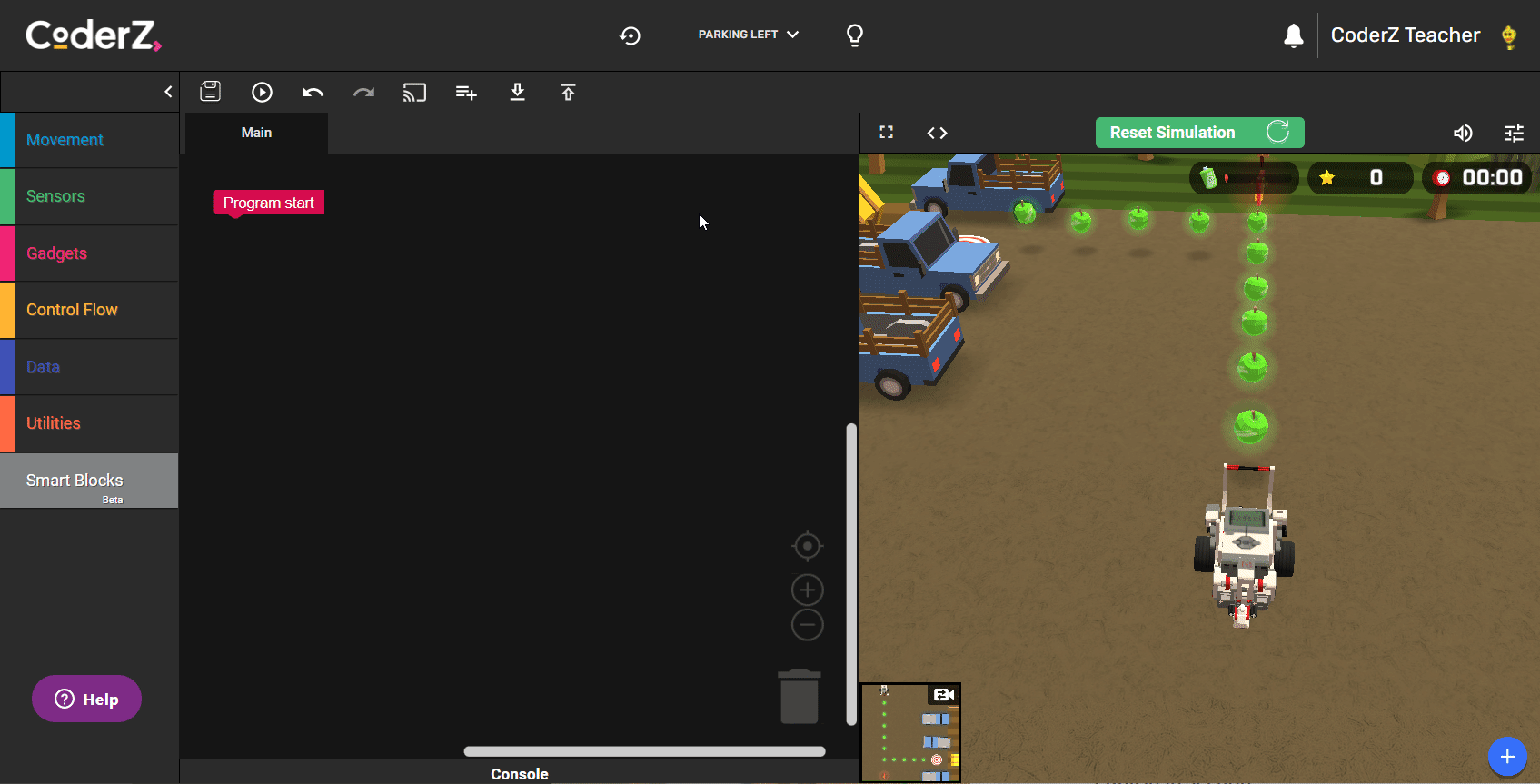Switch camera view in minimap
Screen dimensions: 1540x784
(x=944, y=695)
